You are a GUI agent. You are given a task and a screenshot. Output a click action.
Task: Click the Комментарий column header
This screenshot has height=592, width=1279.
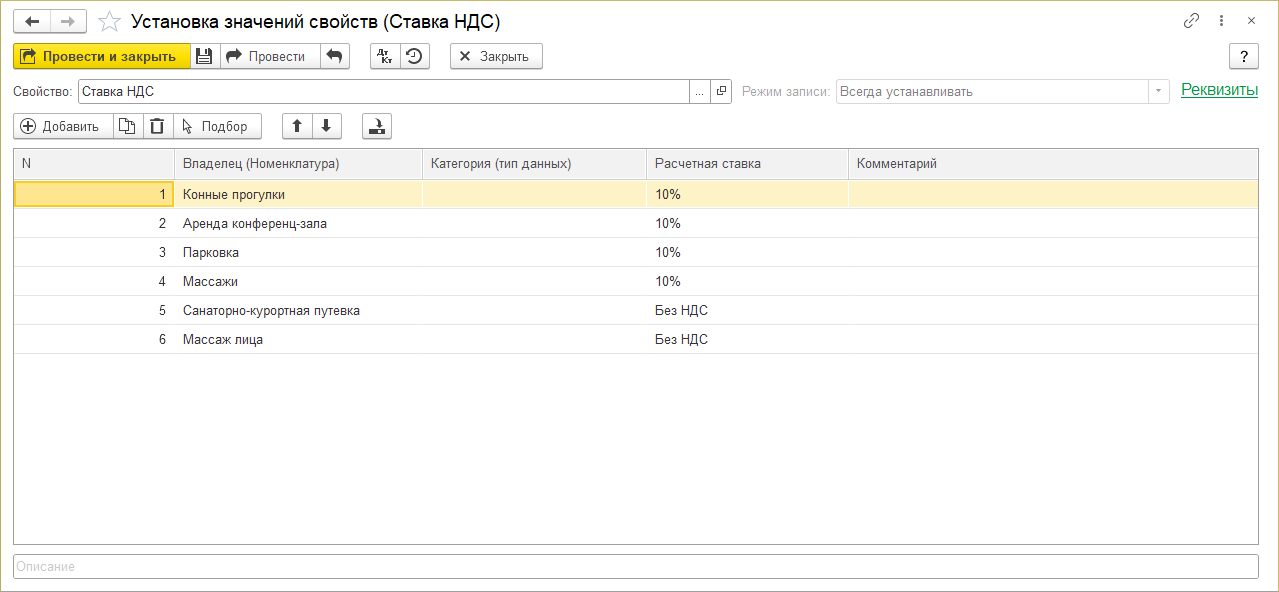coord(1053,163)
